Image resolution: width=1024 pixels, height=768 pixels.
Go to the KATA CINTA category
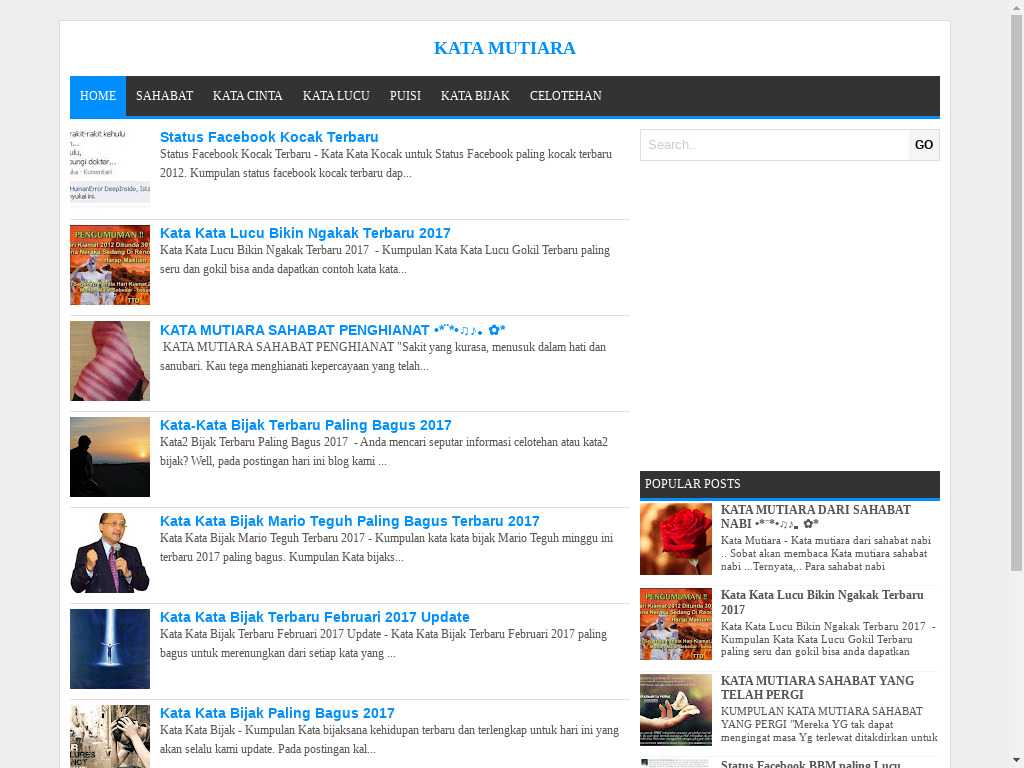point(248,96)
